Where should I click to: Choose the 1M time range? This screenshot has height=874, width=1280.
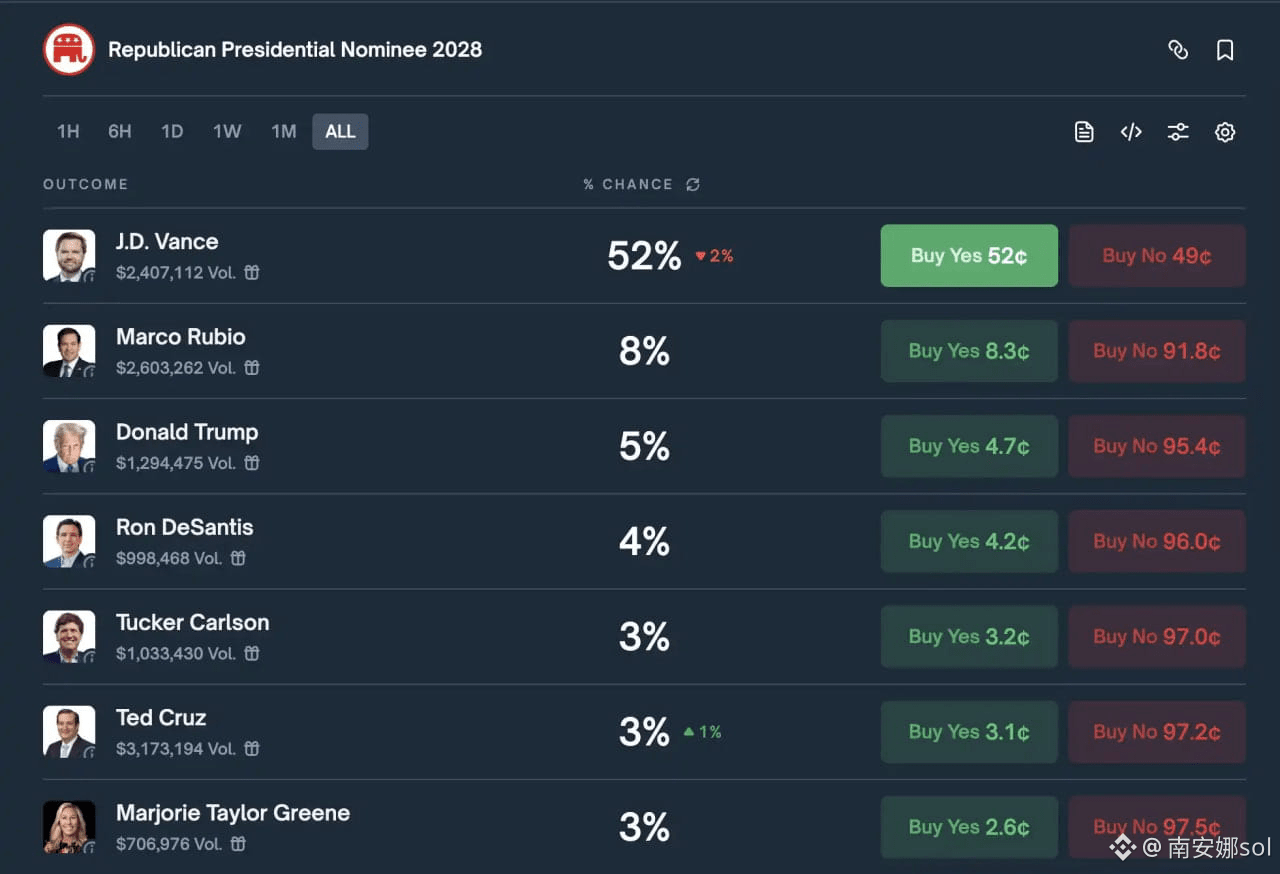(284, 132)
